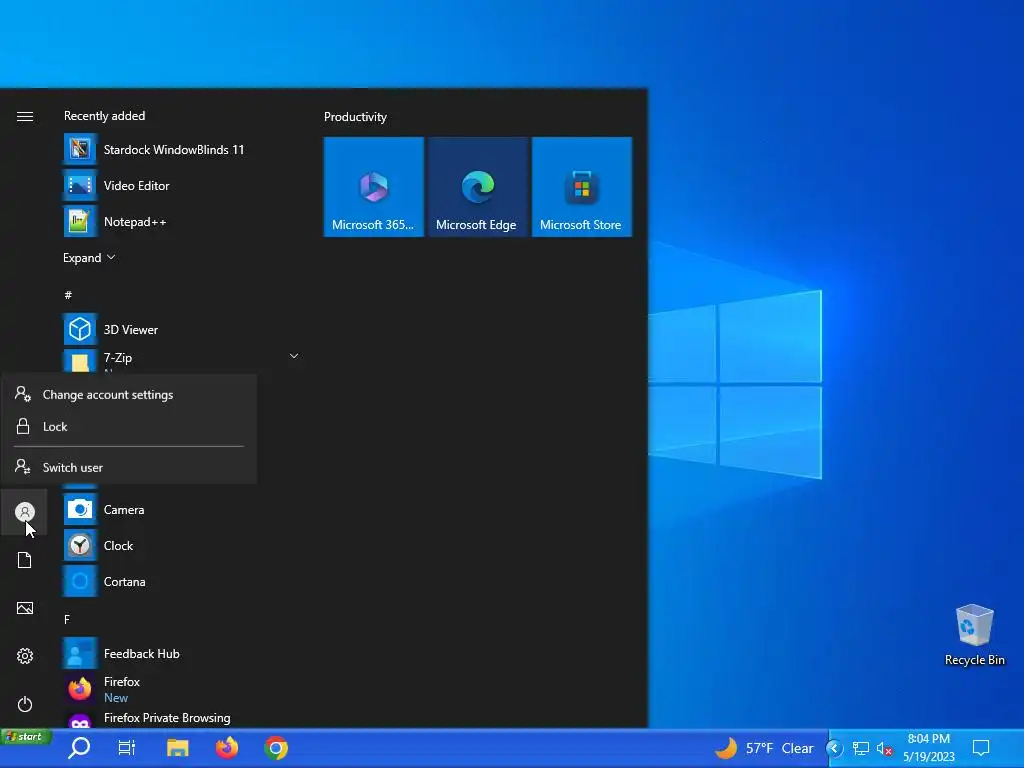Image resolution: width=1024 pixels, height=768 pixels.
Task: Click the network tray icon
Action: coord(861,748)
